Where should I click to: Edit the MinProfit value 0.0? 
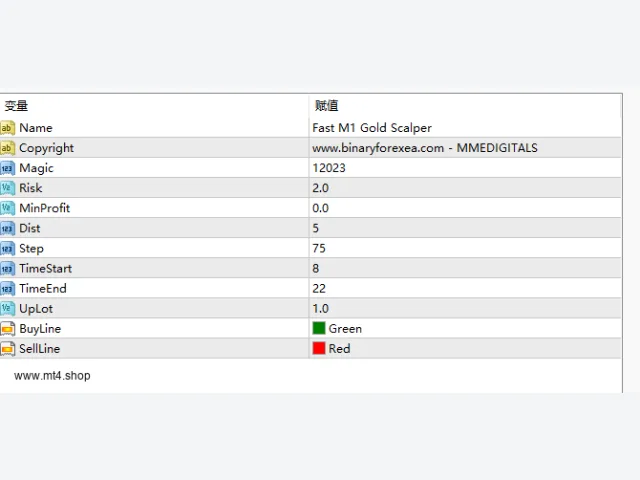(x=320, y=208)
